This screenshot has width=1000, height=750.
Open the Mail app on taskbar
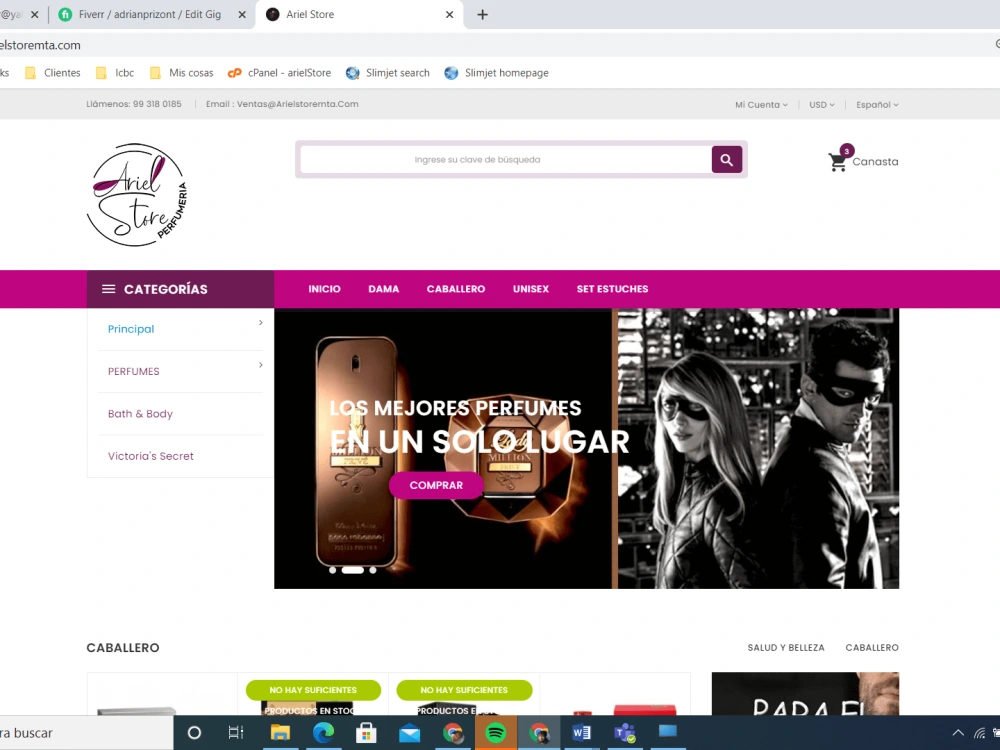pyautogui.click(x=409, y=733)
